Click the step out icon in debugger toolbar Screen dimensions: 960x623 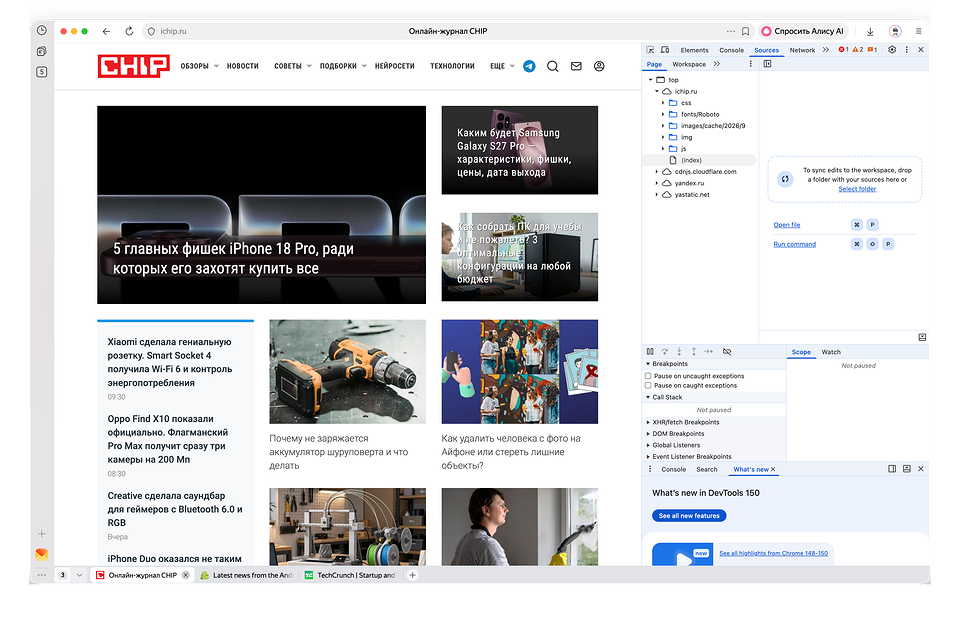coord(694,351)
